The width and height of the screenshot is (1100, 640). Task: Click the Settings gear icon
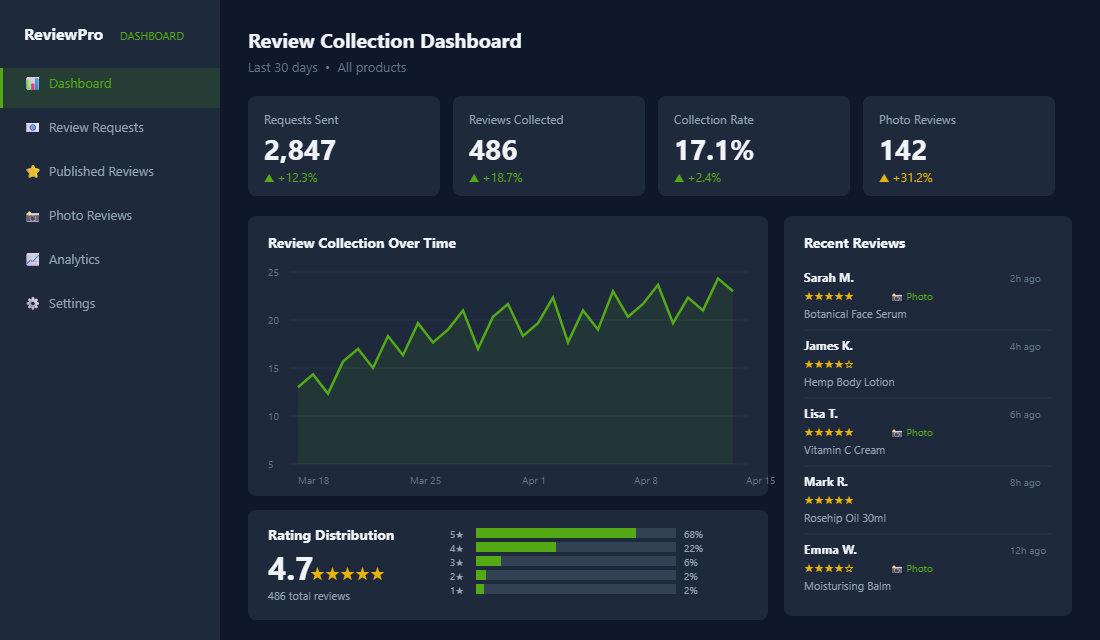pyautogui.click(x=31, y=303)
